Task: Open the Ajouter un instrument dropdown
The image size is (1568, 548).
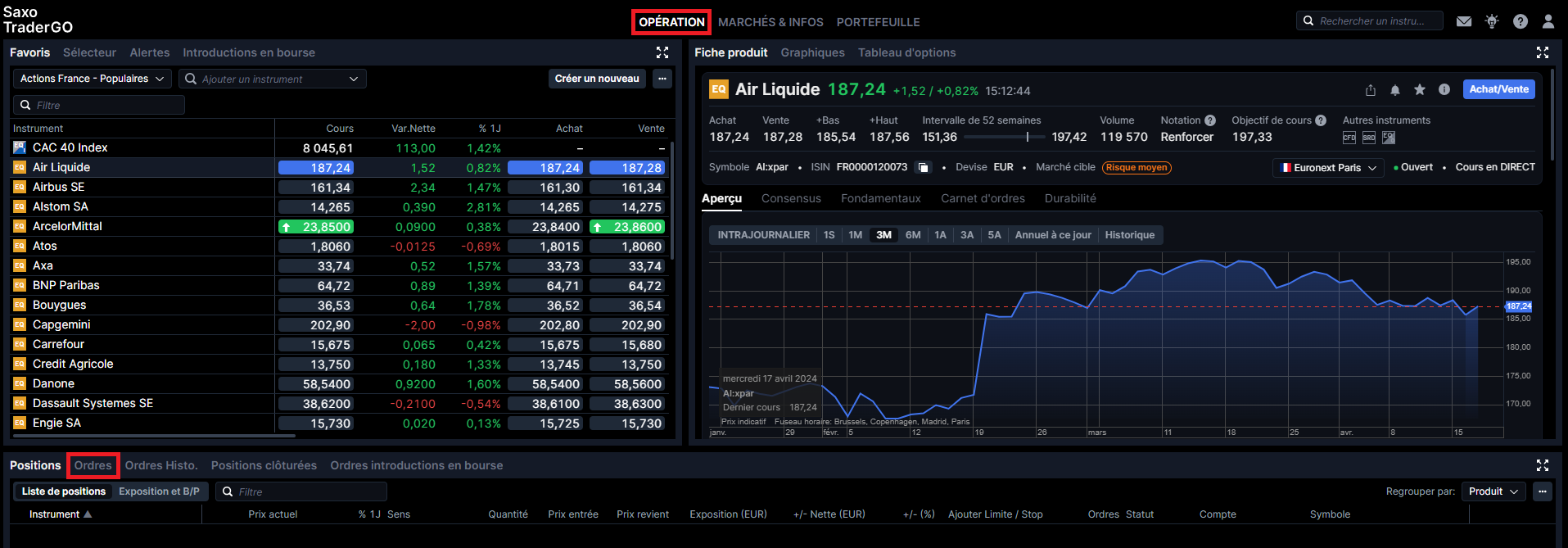Action: 272,79
